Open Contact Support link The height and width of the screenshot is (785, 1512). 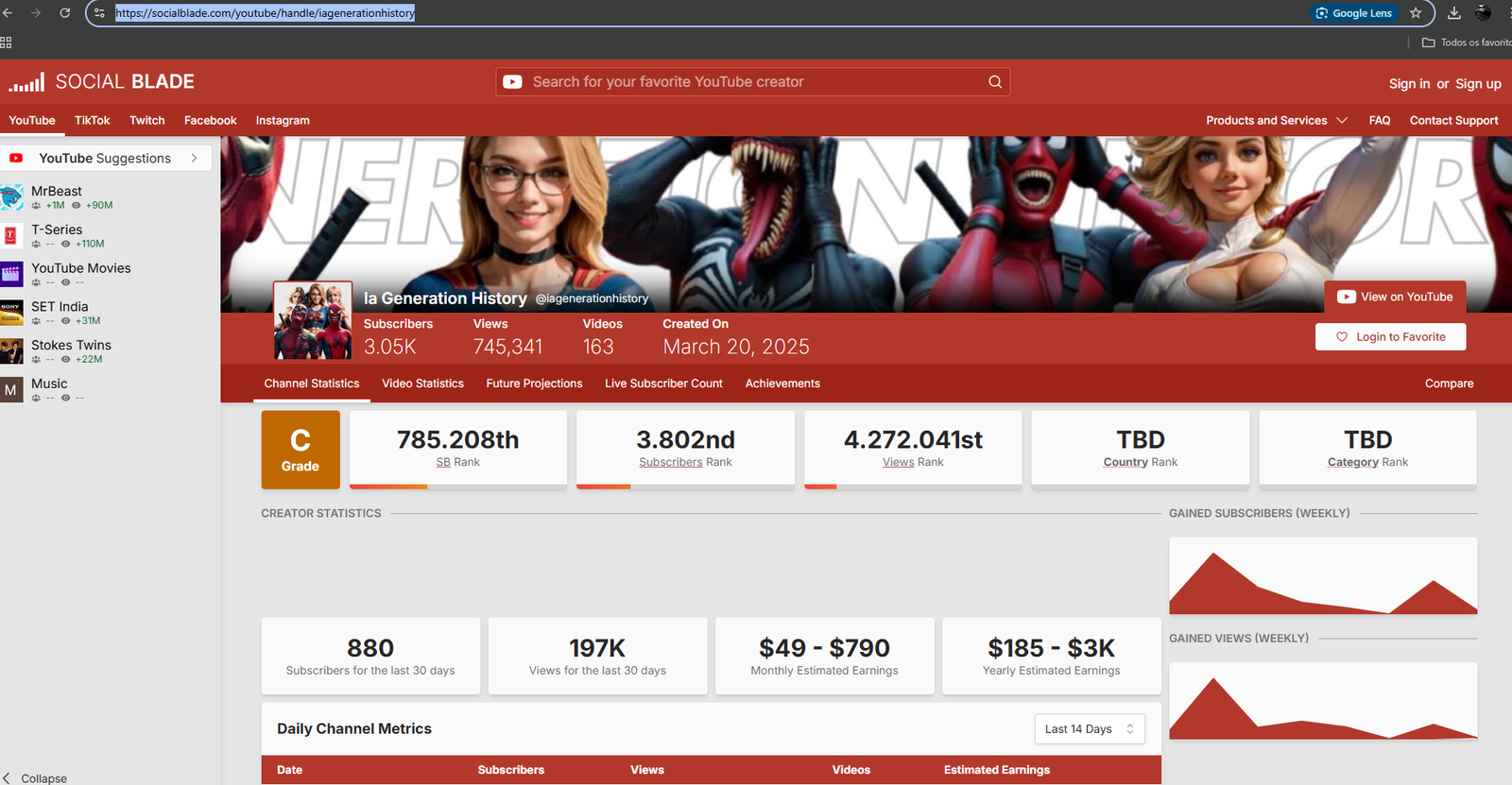coord(1453,121)
